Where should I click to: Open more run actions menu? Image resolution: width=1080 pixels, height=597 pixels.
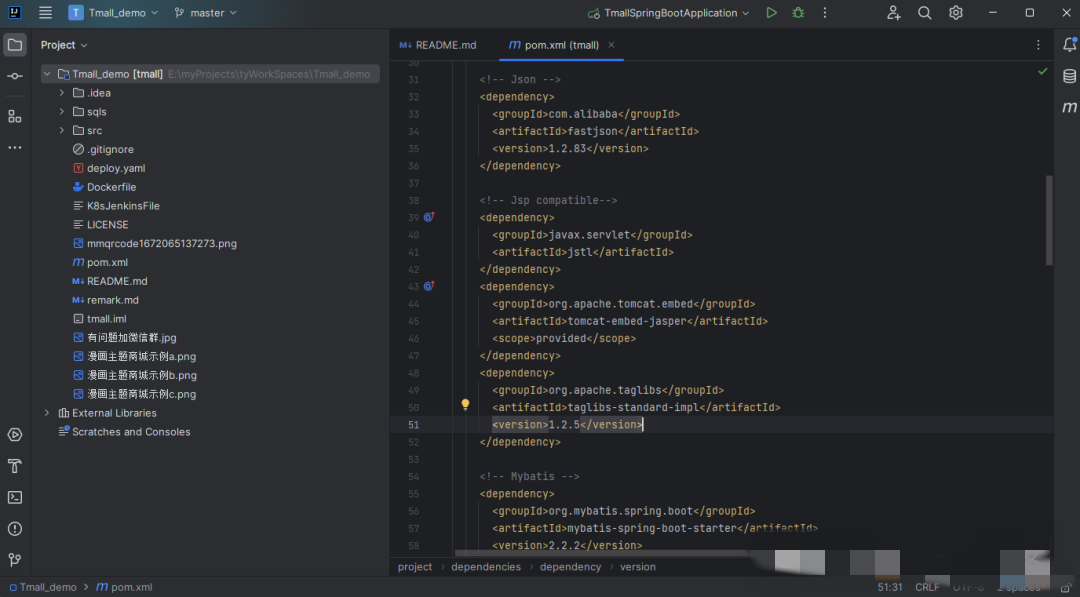tap(824, 12)
